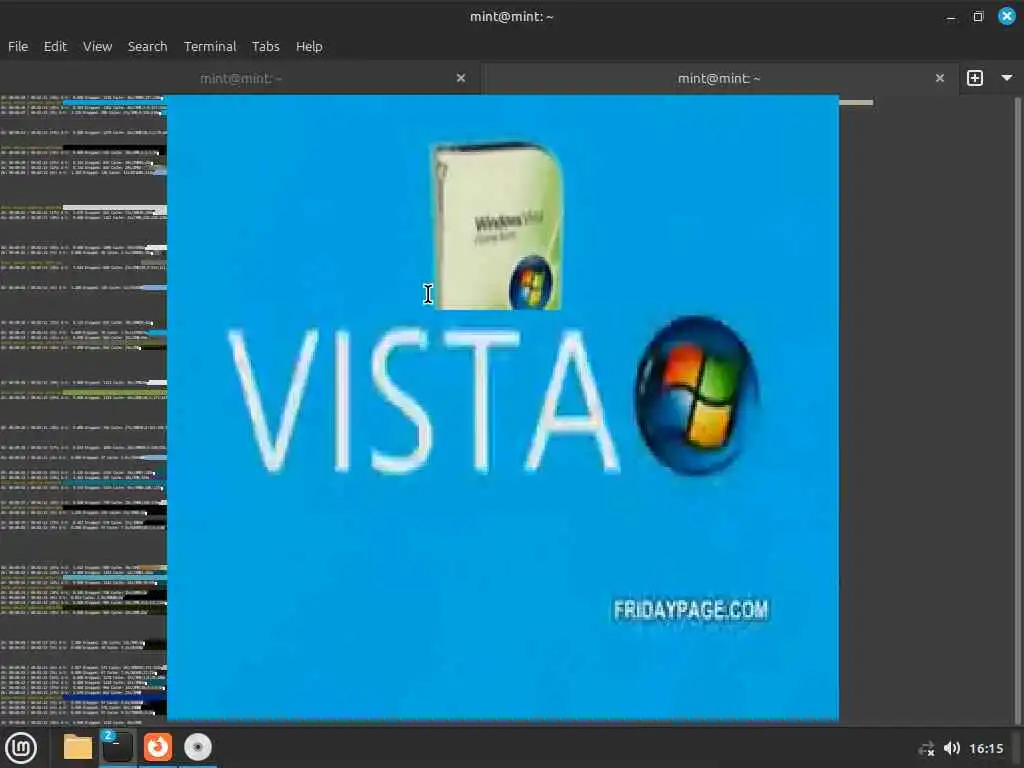
Task: Click the Windows orb logo in video
Action: coord(696,395)
